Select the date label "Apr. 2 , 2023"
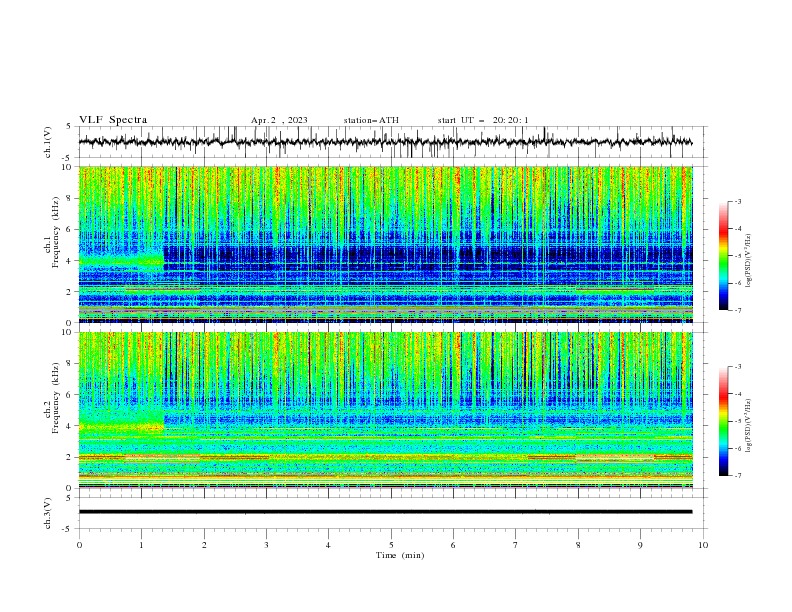The height and width of the screenshot is (612, 792). pos(279,120)
